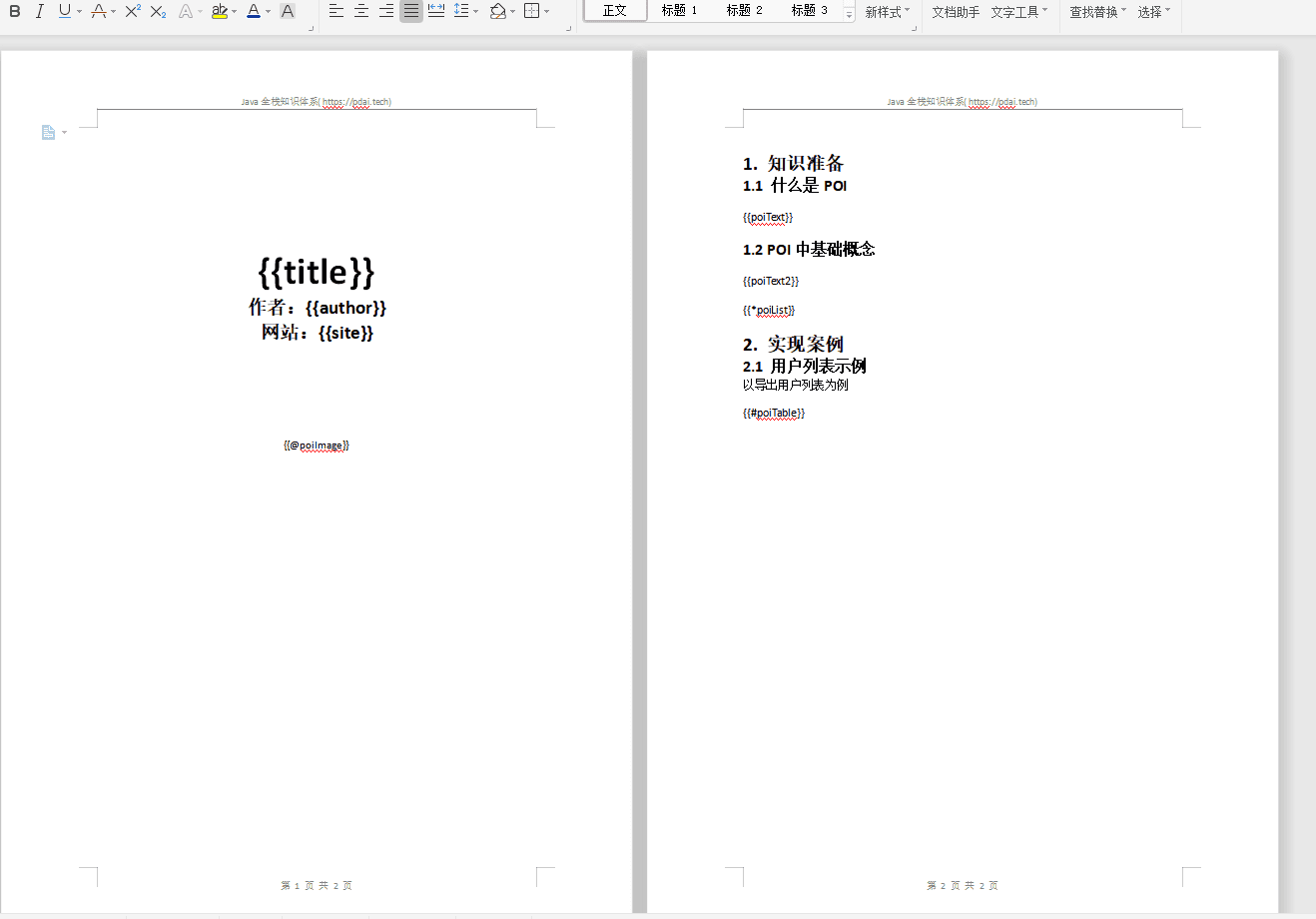1316x919 pixels.
Task: Click the 文档助手 button
Action: [x=956, y=12]
